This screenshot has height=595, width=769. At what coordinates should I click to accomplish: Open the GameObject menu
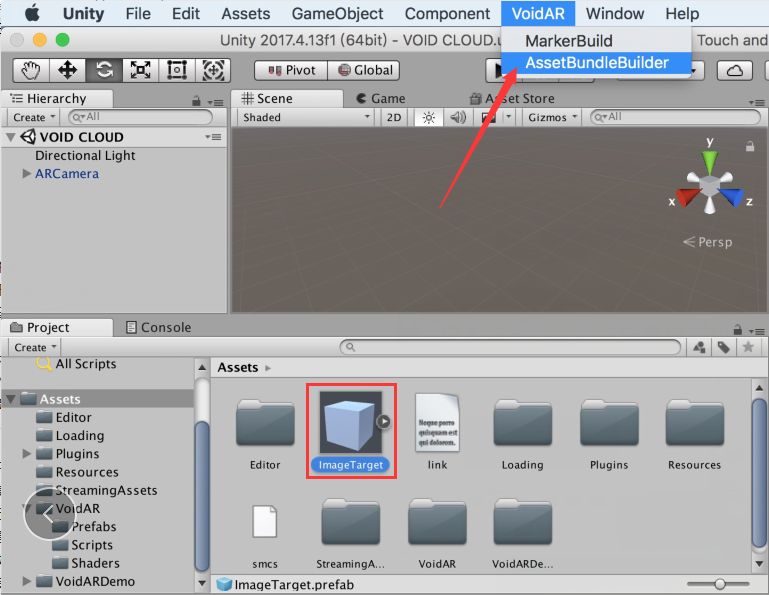click(x=337, y=14)
